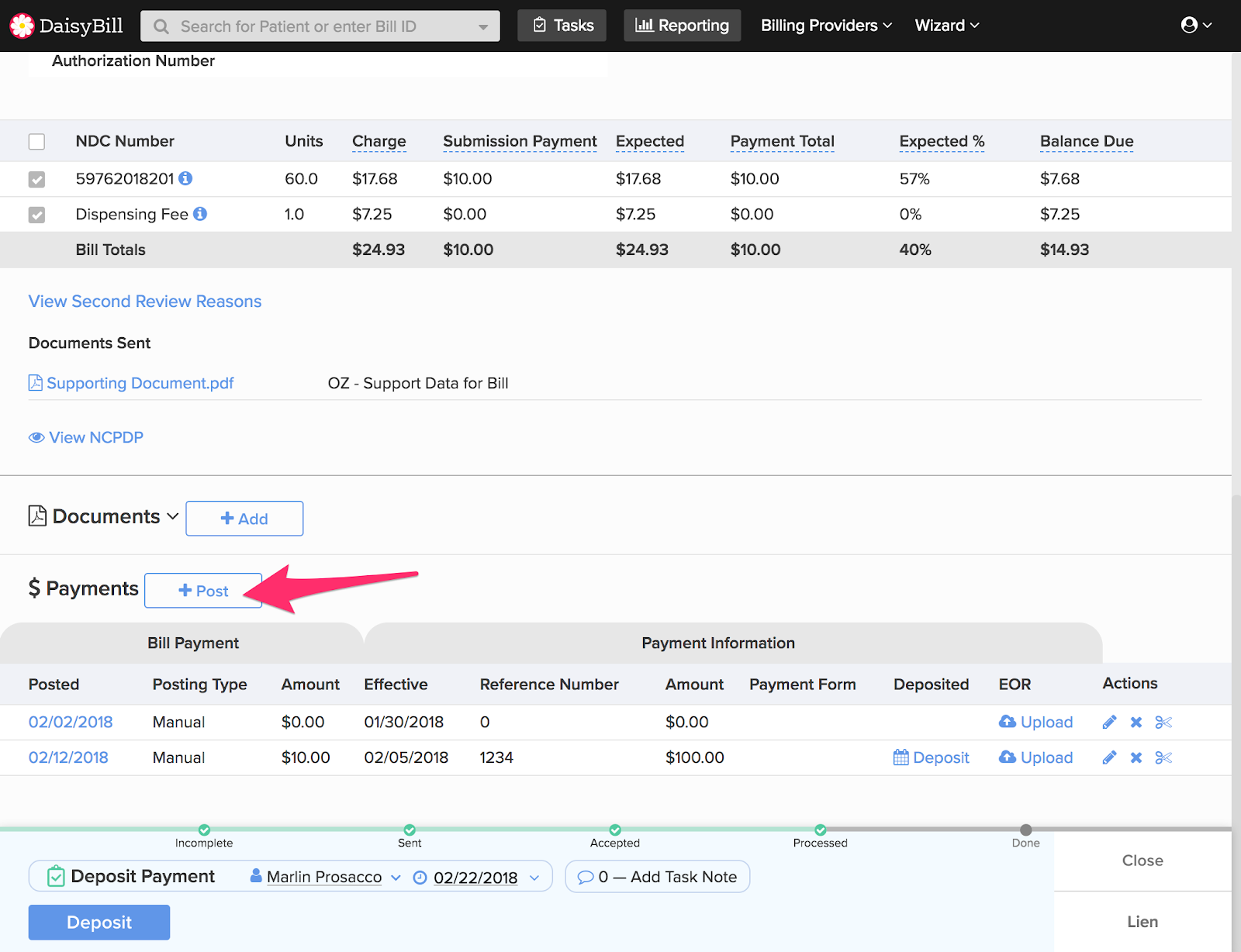The image size is (1241, 952).
Task: Click the Deposit Payment clipboard task icon
Action: pos(56,876)
